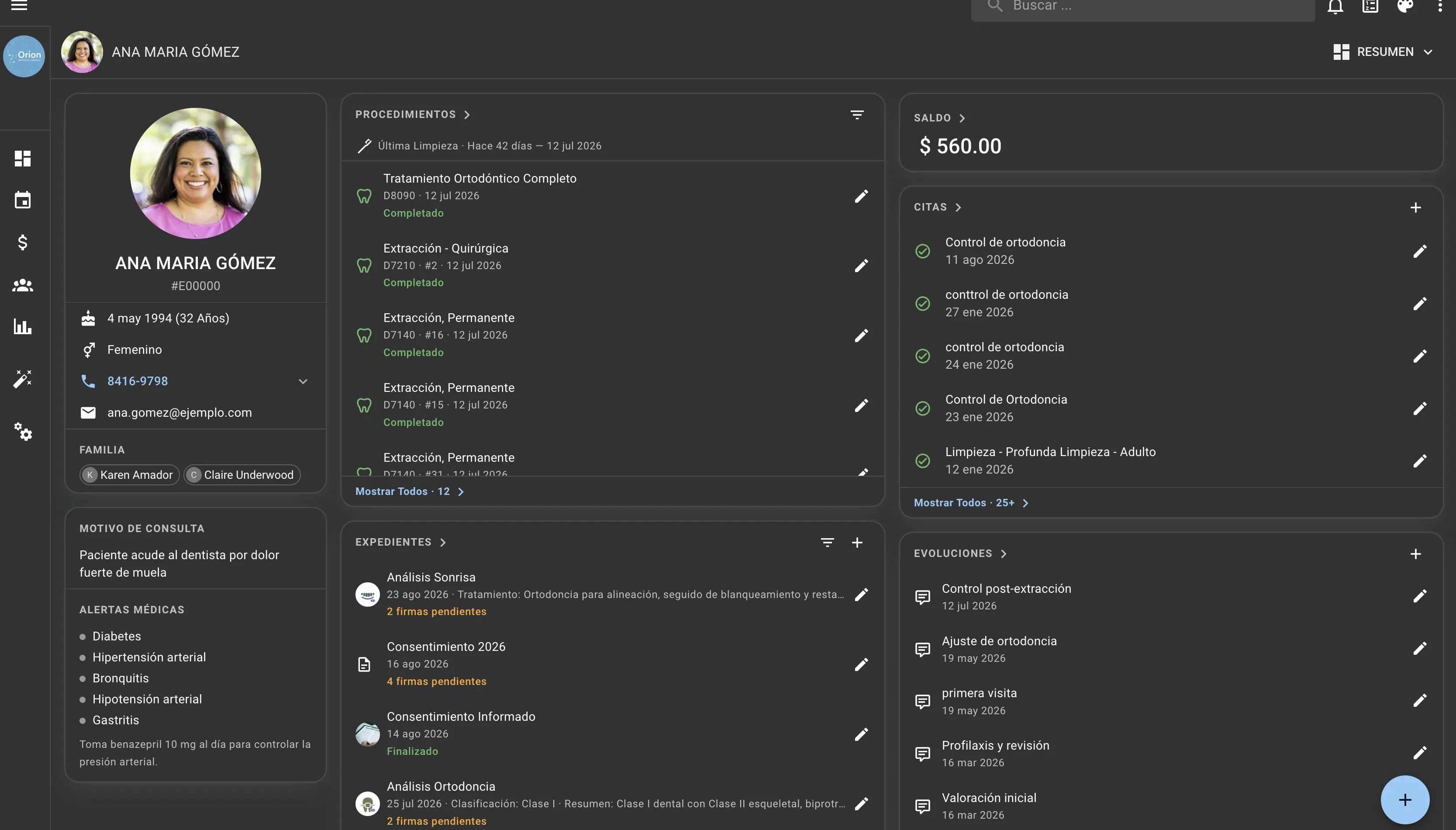Open the reports bar chart in sidebar

pyautogui.click(x=23, y=327)
